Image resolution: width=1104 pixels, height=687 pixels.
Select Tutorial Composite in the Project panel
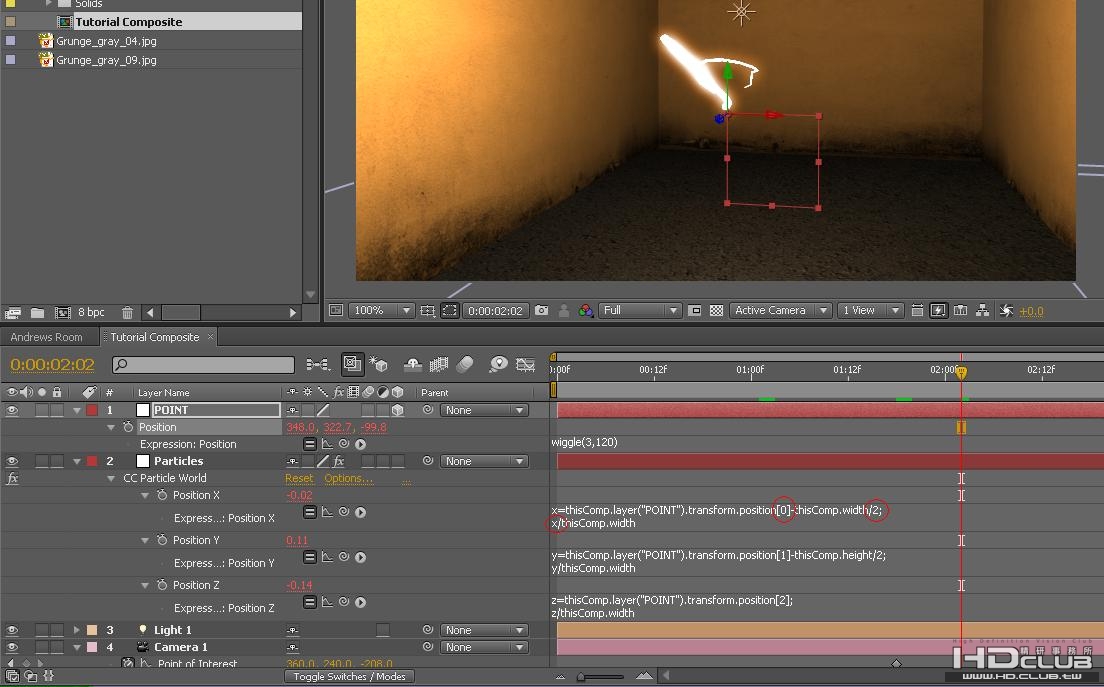coord(128,21)
